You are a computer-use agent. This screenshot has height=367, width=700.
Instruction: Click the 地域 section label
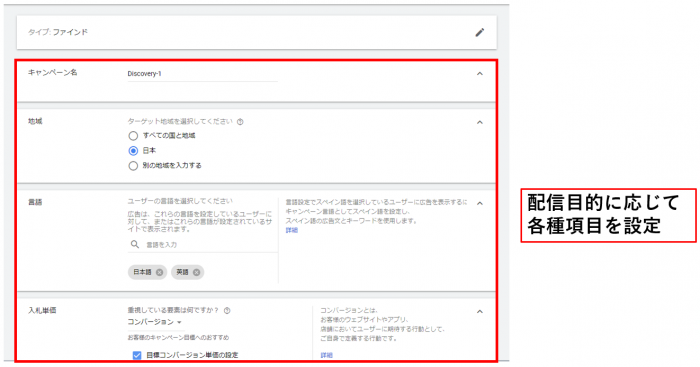35,121
